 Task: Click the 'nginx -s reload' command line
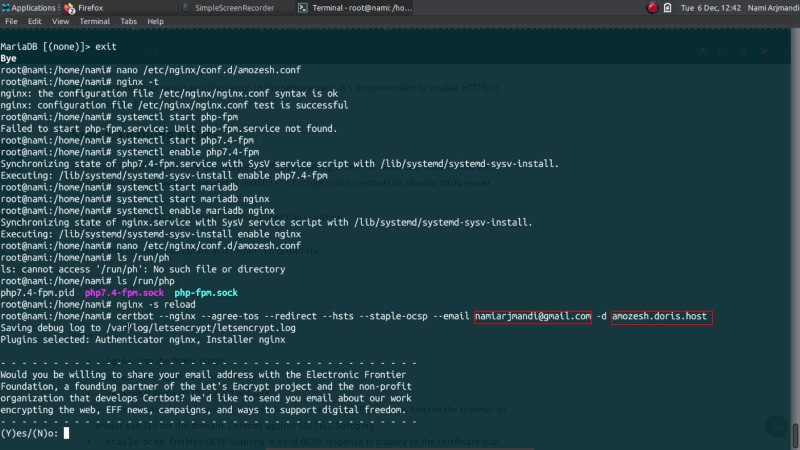pyautogui.click(x=98, y=305)
